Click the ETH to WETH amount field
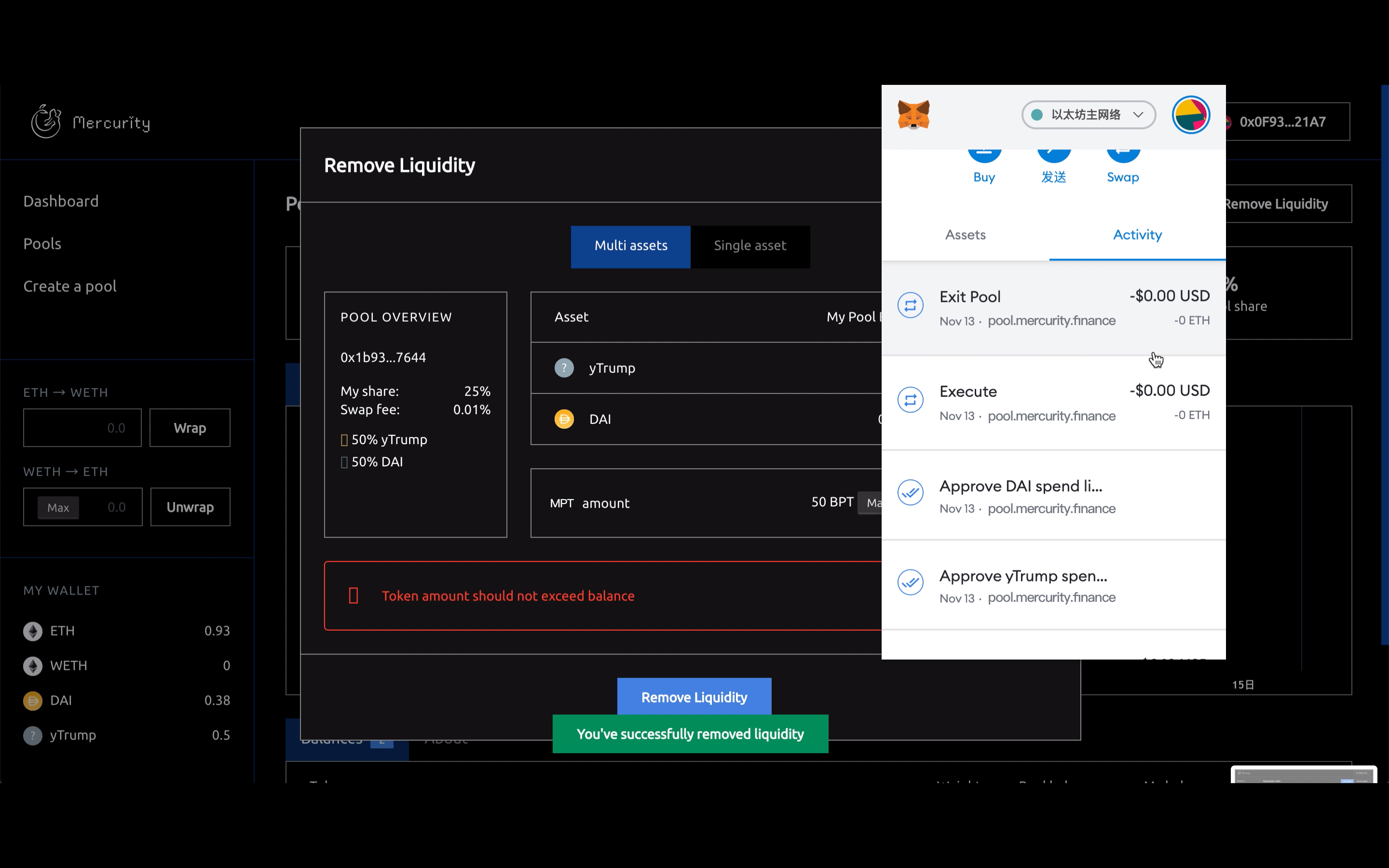Viewport: 1389px width, 868px height. 82,428
